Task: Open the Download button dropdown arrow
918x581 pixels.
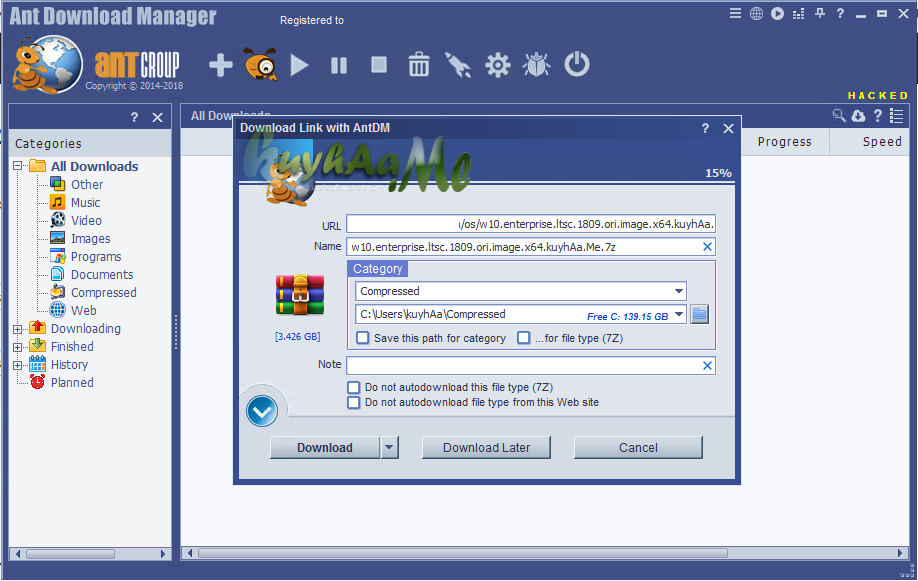Action: (389, 447)
